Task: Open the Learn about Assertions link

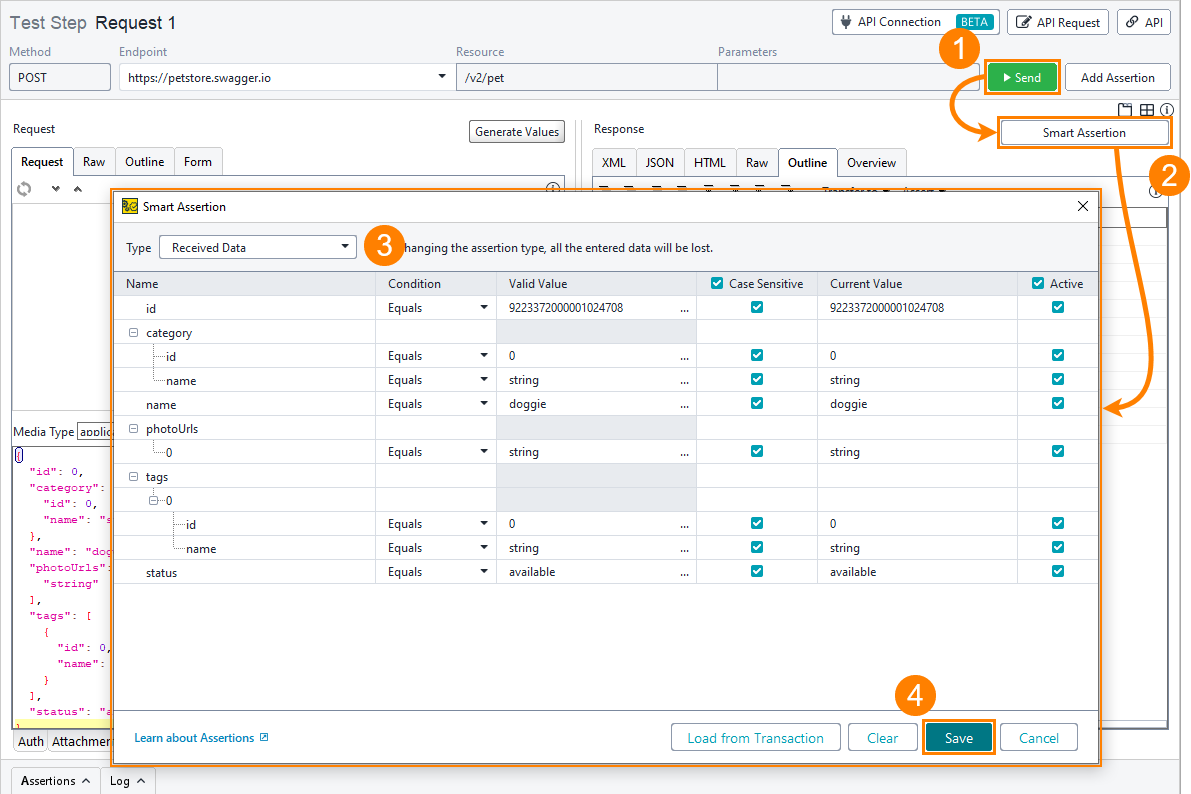Action: click(201, 738)
